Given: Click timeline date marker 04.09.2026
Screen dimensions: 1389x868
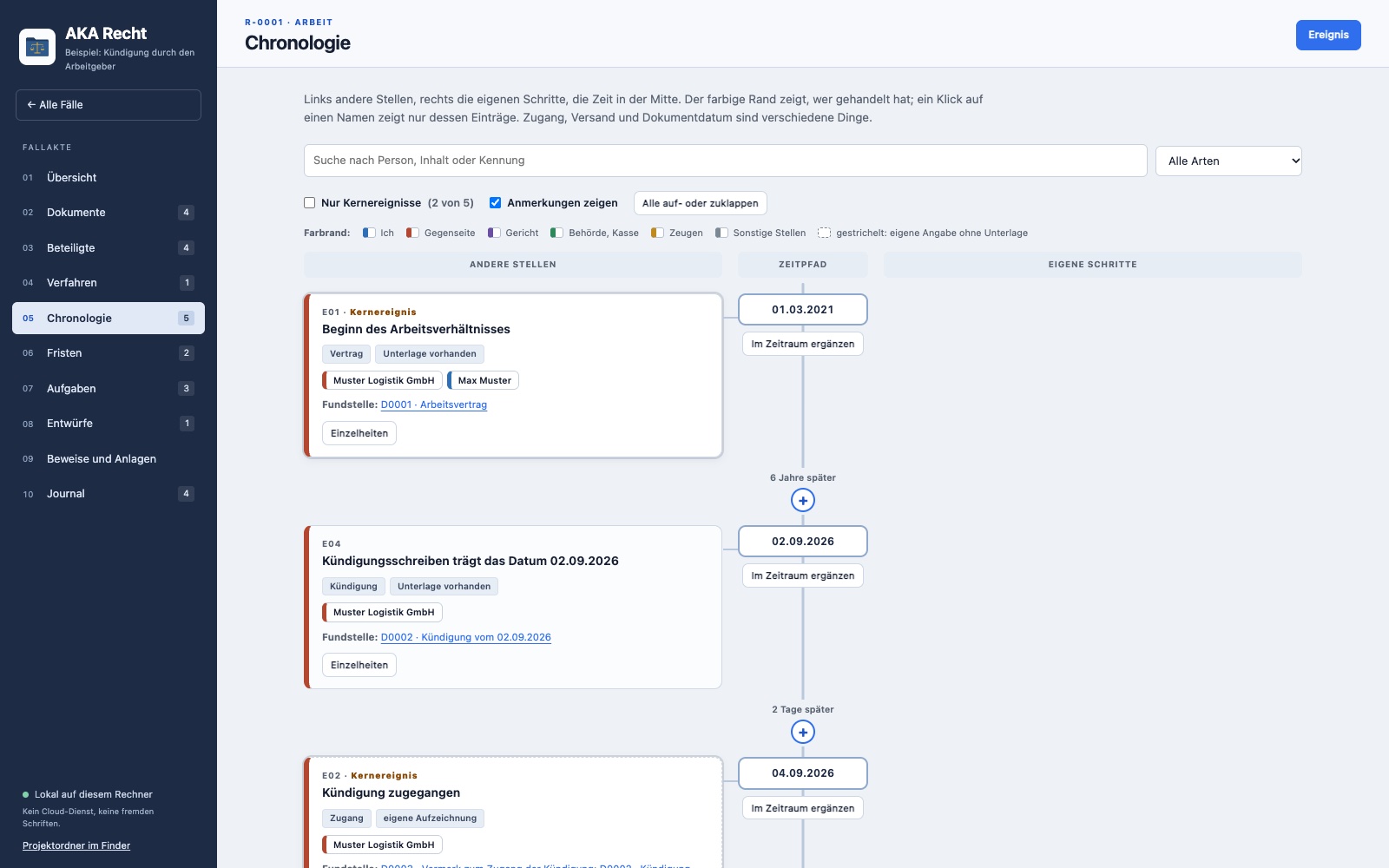Looking at the screenshot, I should click(803, 773).
